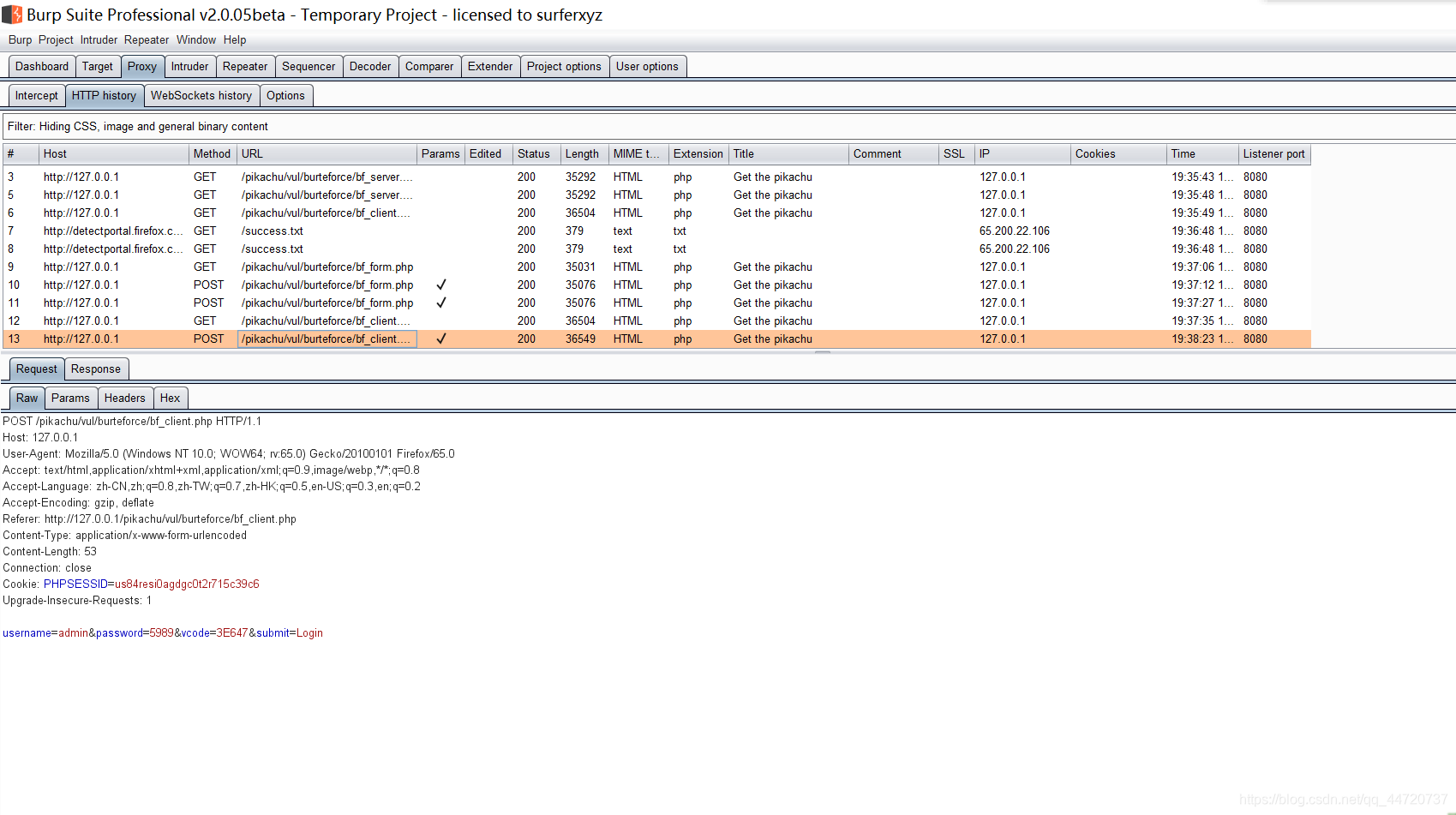Click the Params checkmark in row 11

[x=440, y=303]
